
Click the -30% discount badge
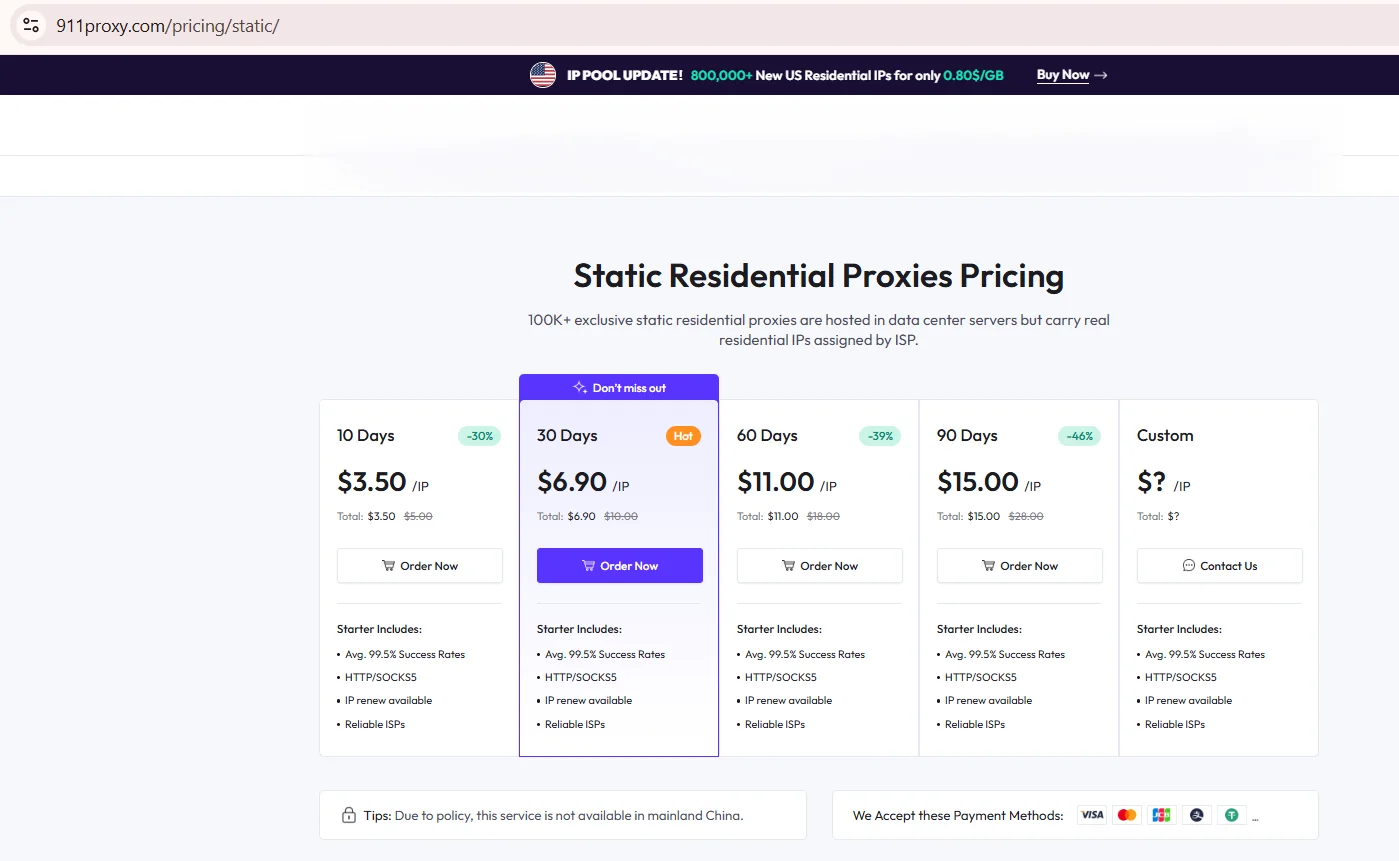pos(480,436)
